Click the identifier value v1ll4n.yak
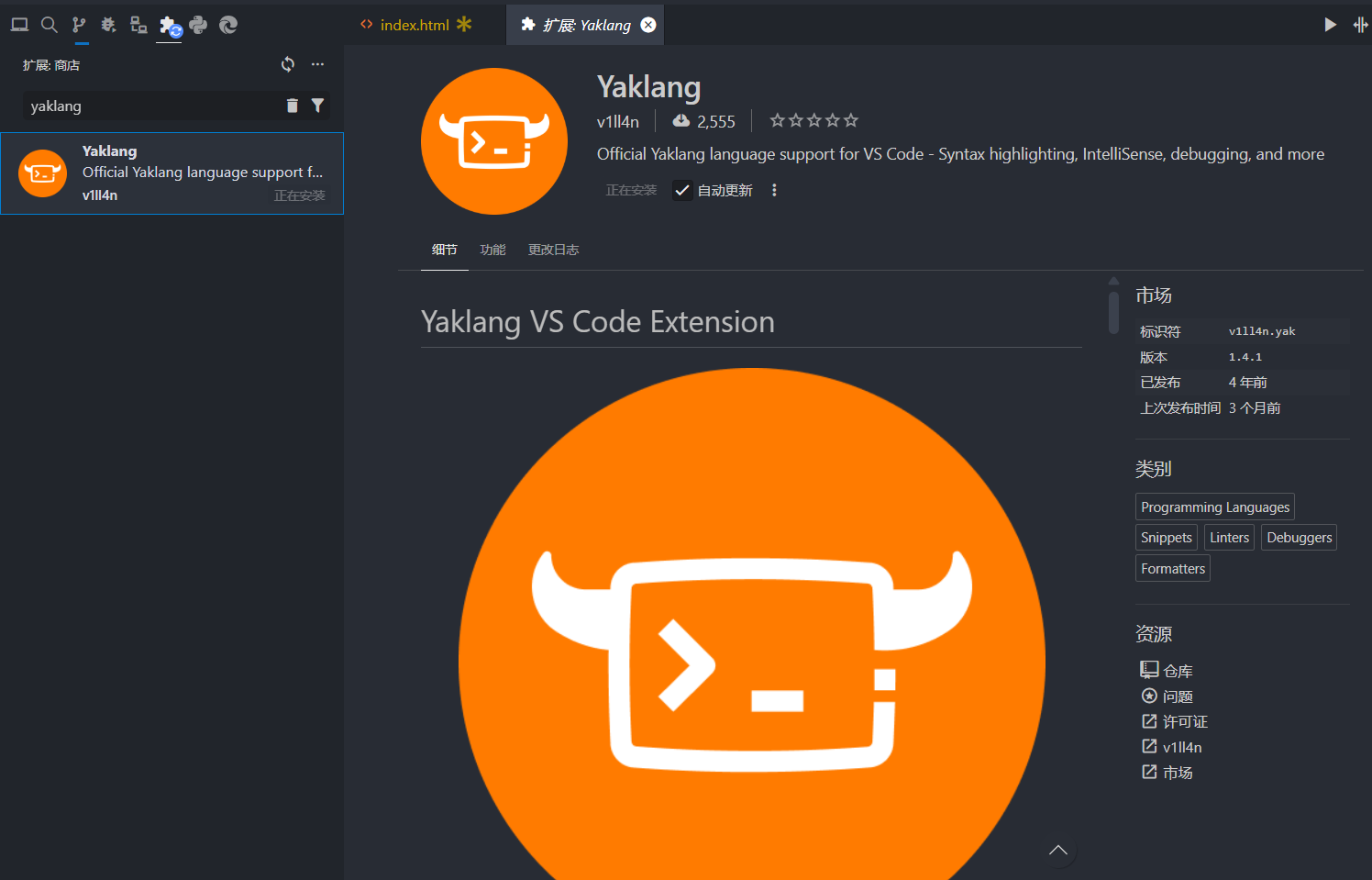The image size is (1372, 880). (1262, 331)
